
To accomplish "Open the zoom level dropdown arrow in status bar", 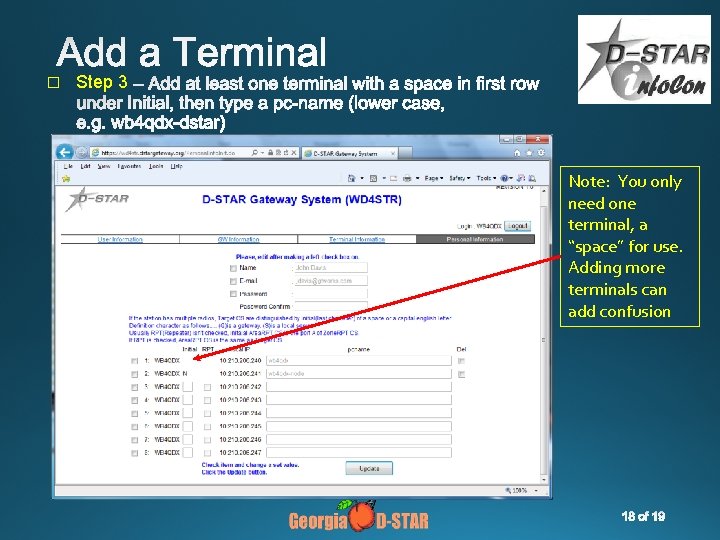I will click(536, 491).
